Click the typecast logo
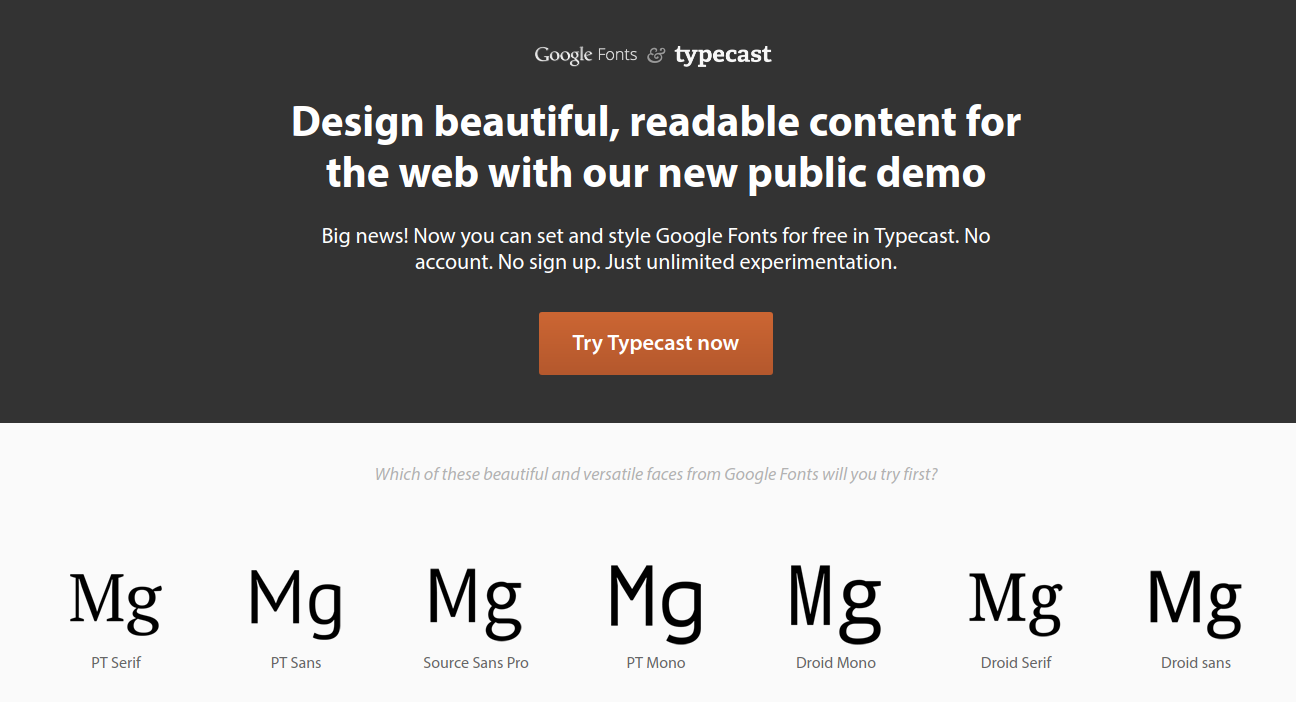 [723, 55]
